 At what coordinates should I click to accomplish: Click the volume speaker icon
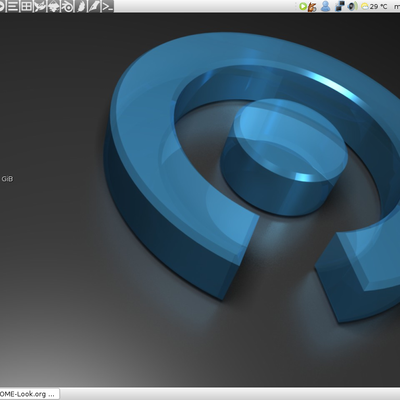click(353, 6)
